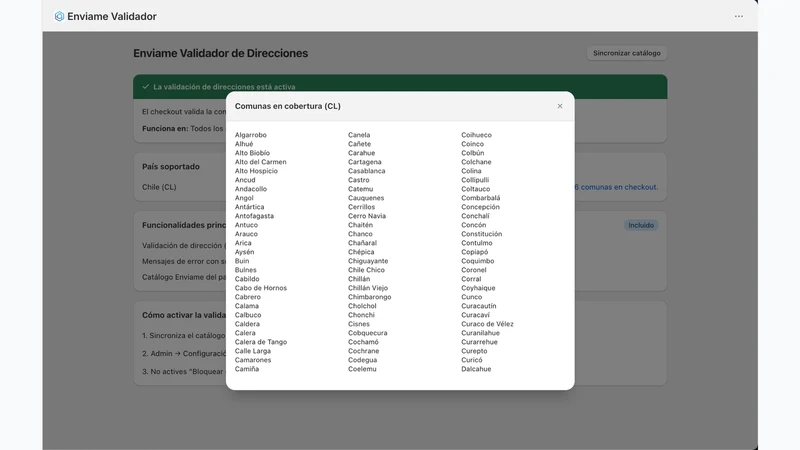Select Camiña at the column bottom
The height and width of the screenshot is (450, 800).
pos(246,369)
